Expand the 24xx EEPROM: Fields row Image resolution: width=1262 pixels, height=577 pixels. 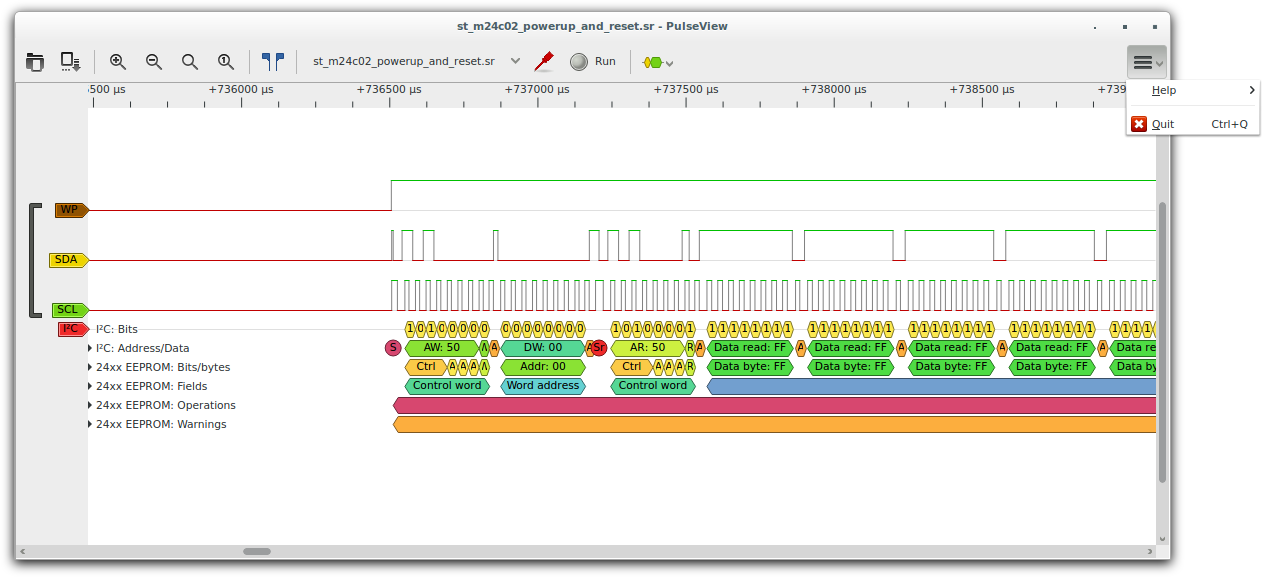91,387
